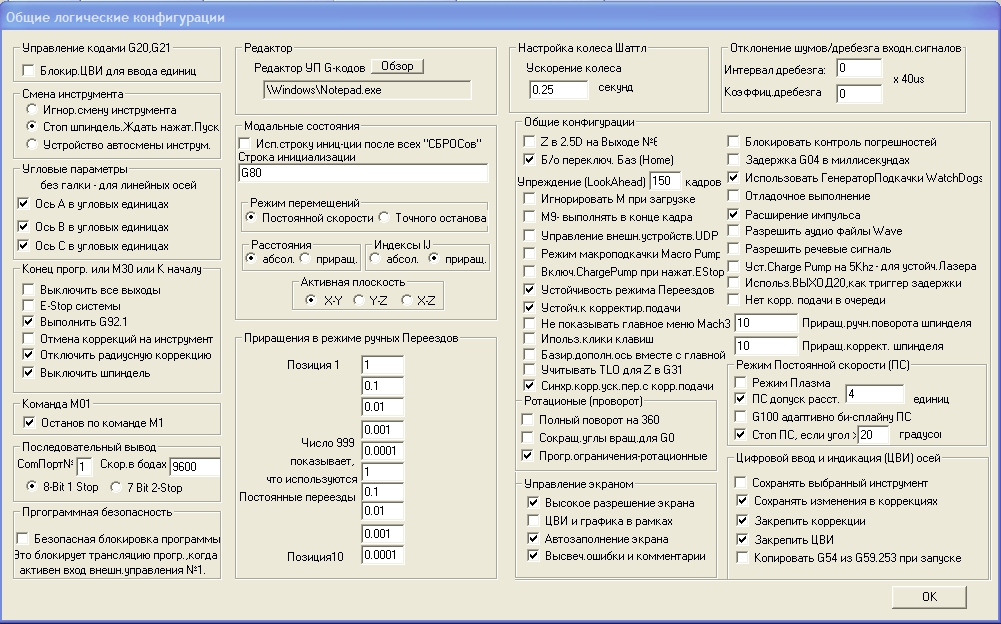Enable Игнорировать M при загрузке
This screenshot has width=1001, height=624.
click(529, 199)
